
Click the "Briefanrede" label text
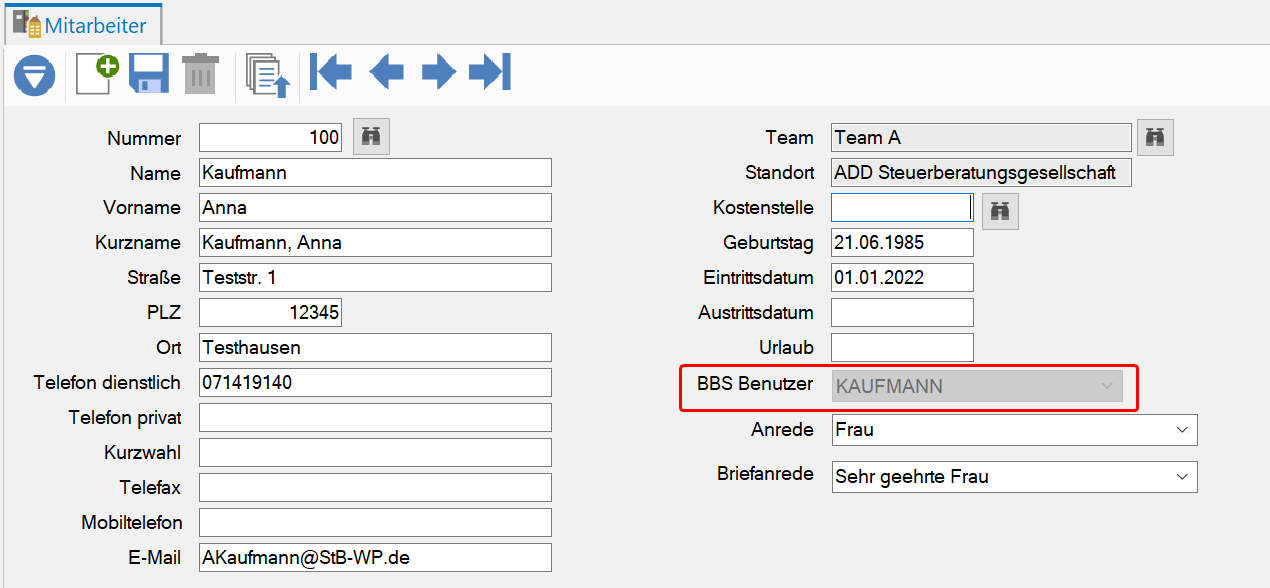click(x=765, y=474)
